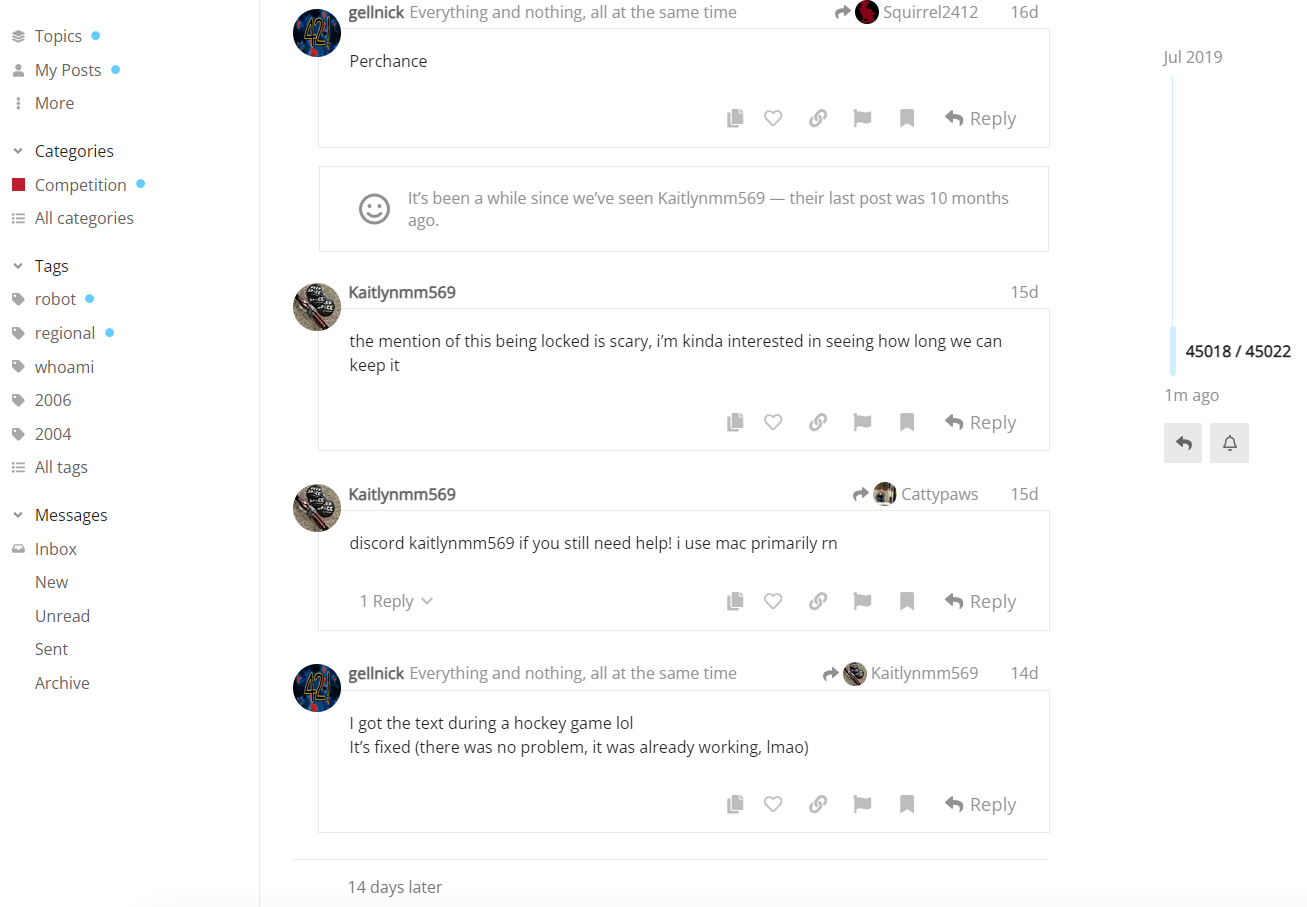Expand the "1 Reply" dropdown

click(x=396, y=601)
